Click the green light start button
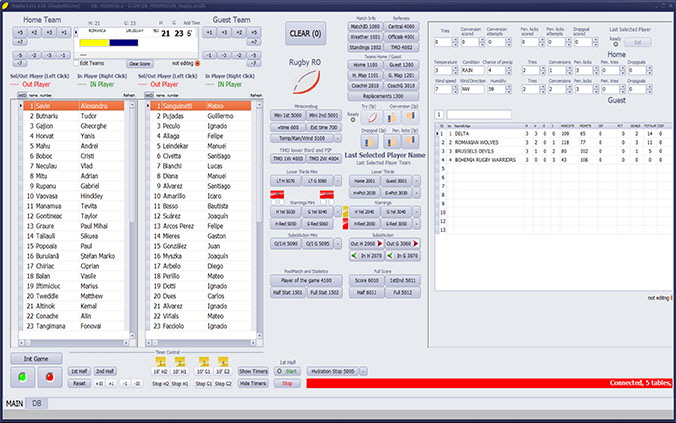This screenshot has width=676, height=423. click(x=22, y=377)
